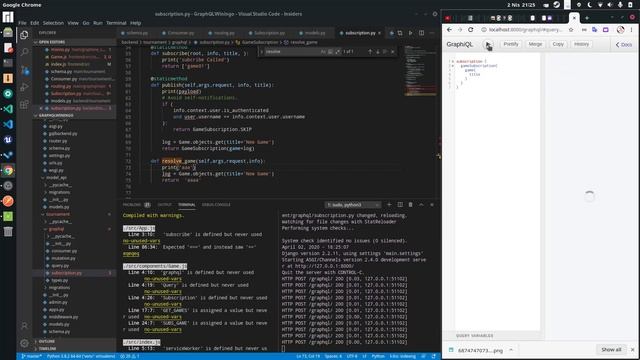Expand the migrations folder under model_api

coord(60,192)
